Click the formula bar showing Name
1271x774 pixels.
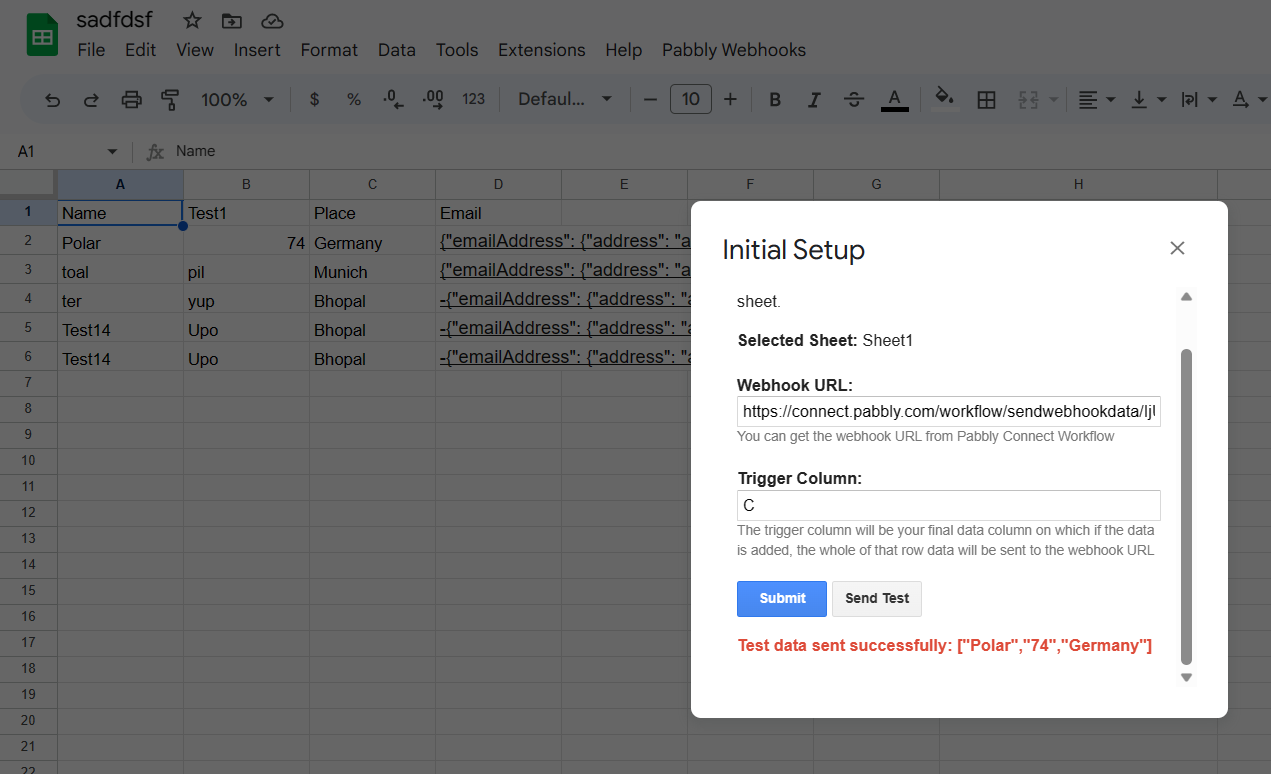point(720,151)
